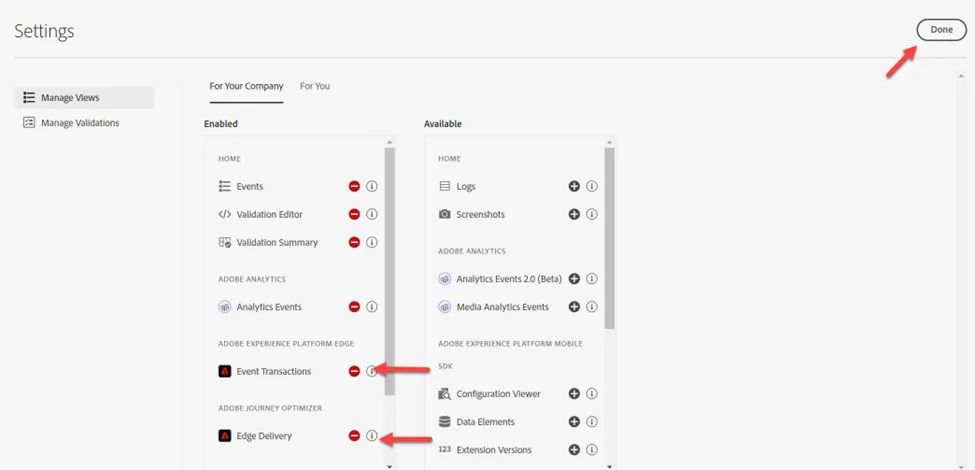This screenshot has height=470, width=975.
Task: Click the Screenshots camera icon
Action: click(x=445, y=214)
